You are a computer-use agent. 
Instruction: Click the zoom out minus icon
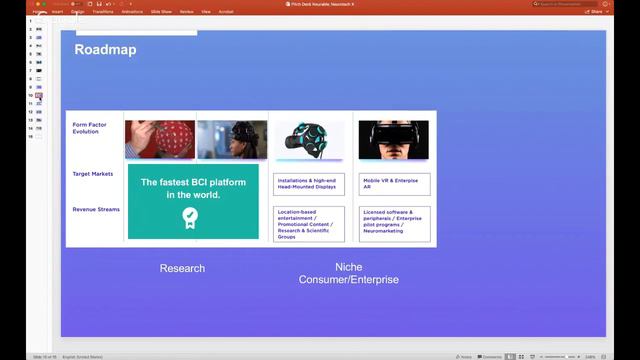(542, 357)
